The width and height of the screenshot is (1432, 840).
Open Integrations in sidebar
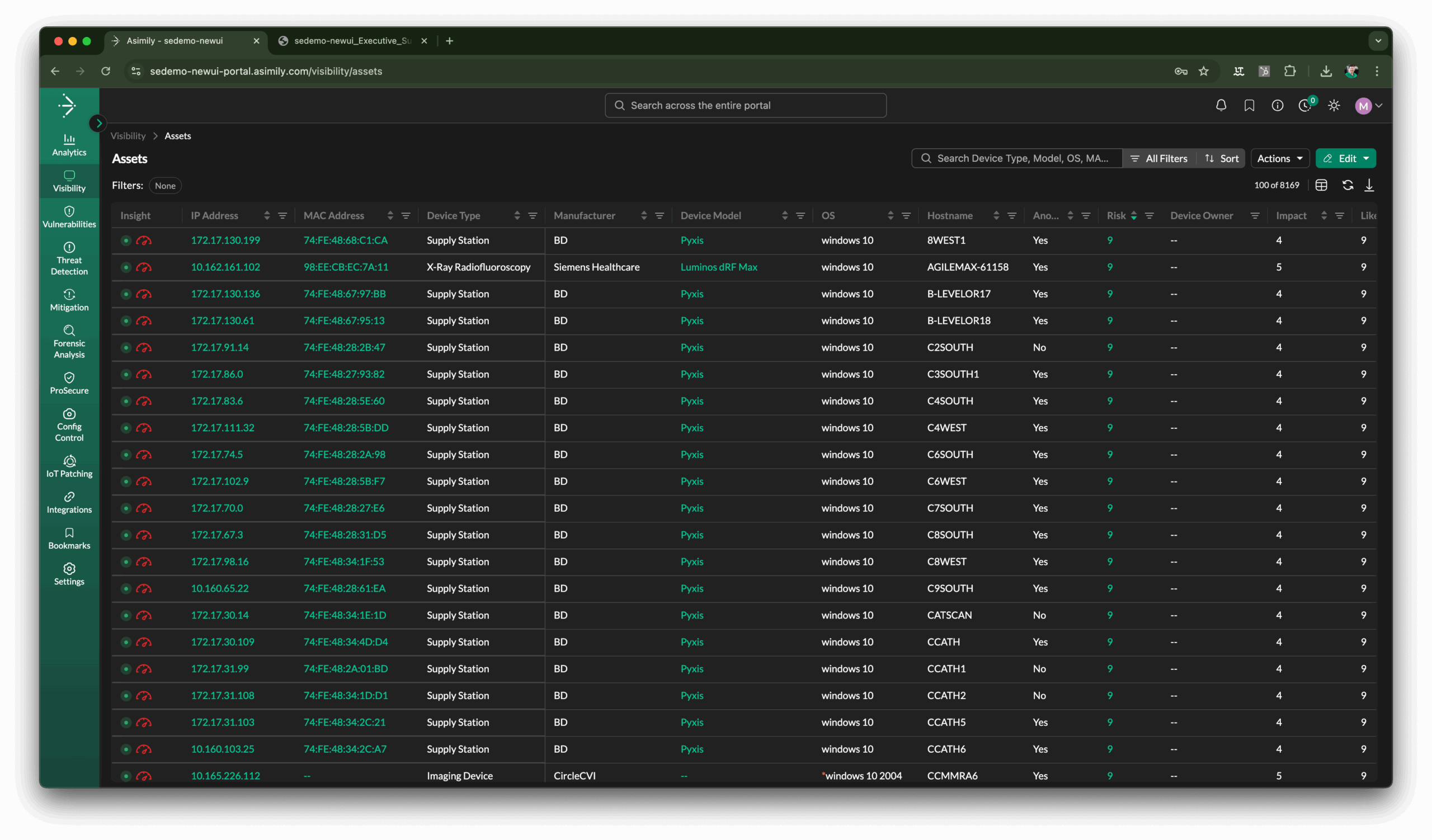tap(69, 503)
